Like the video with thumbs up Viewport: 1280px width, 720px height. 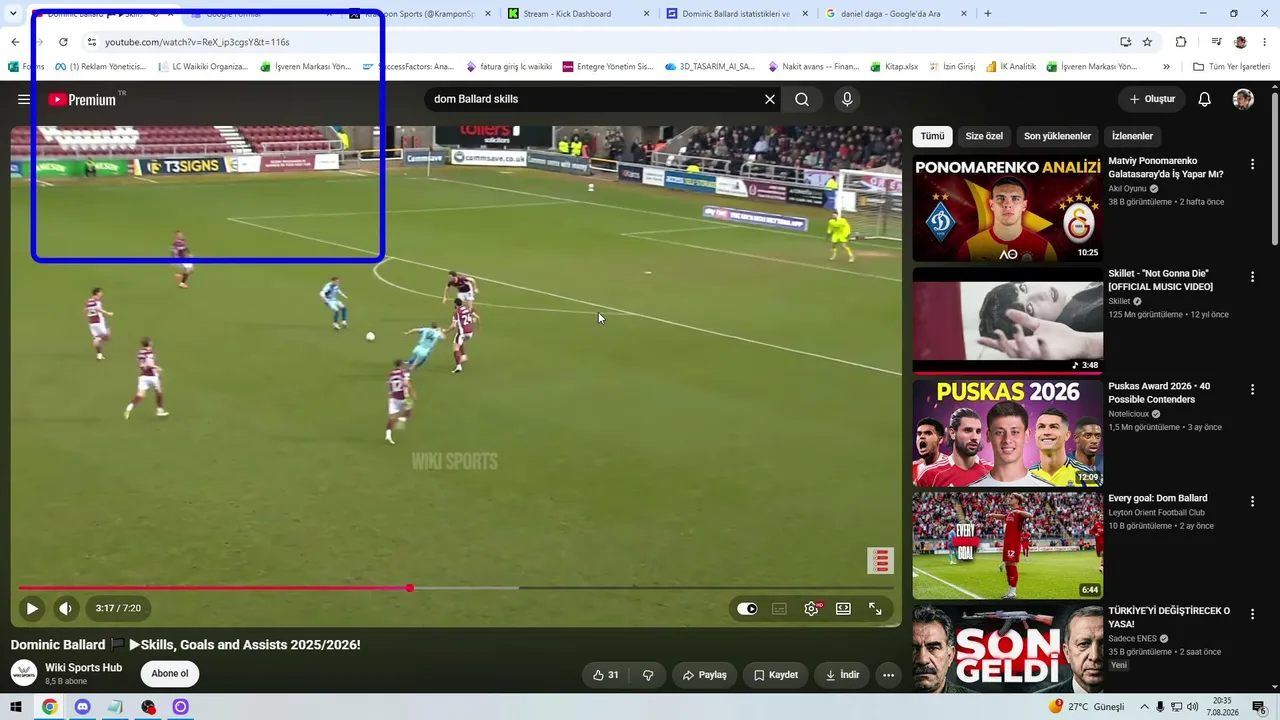coord(605,675)
